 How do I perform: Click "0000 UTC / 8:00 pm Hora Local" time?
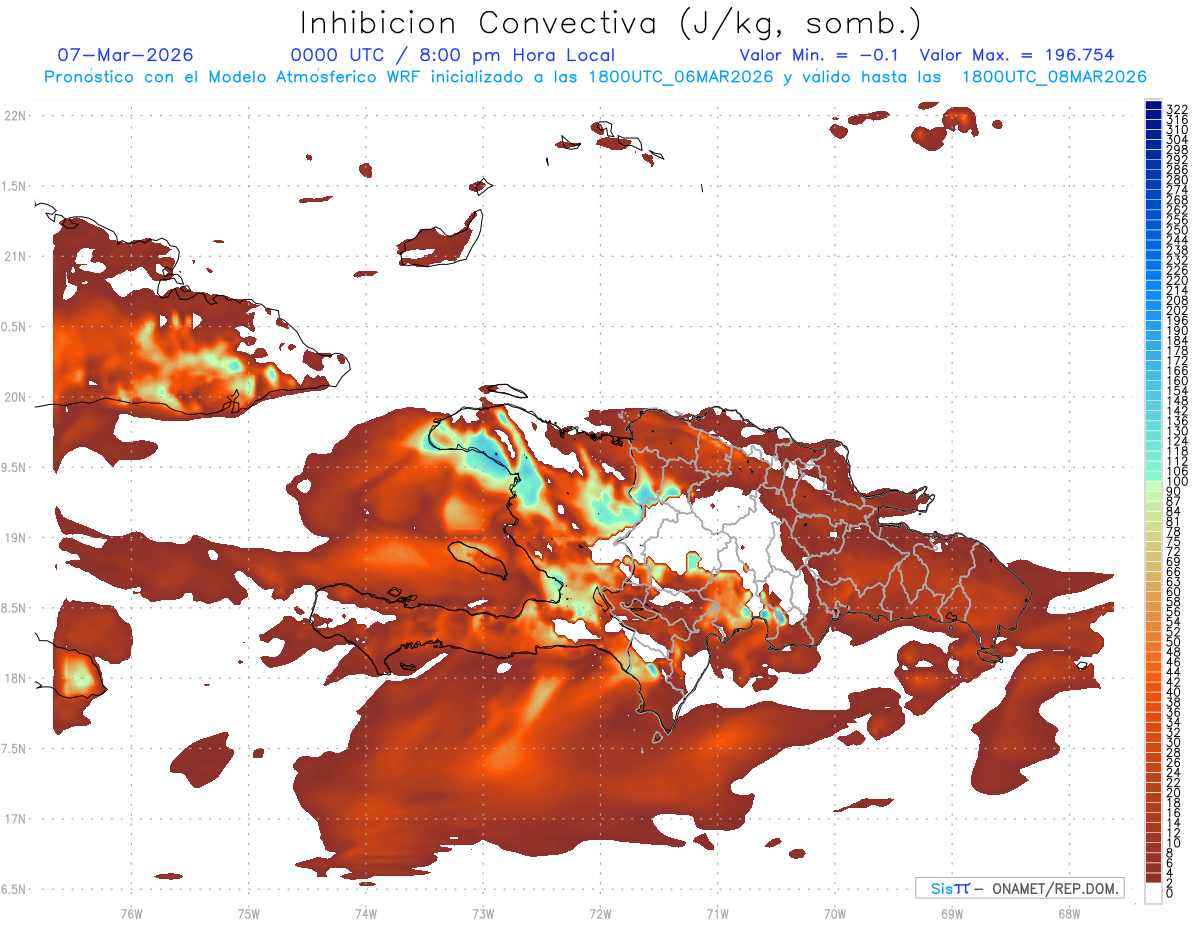tap(453, 55)
